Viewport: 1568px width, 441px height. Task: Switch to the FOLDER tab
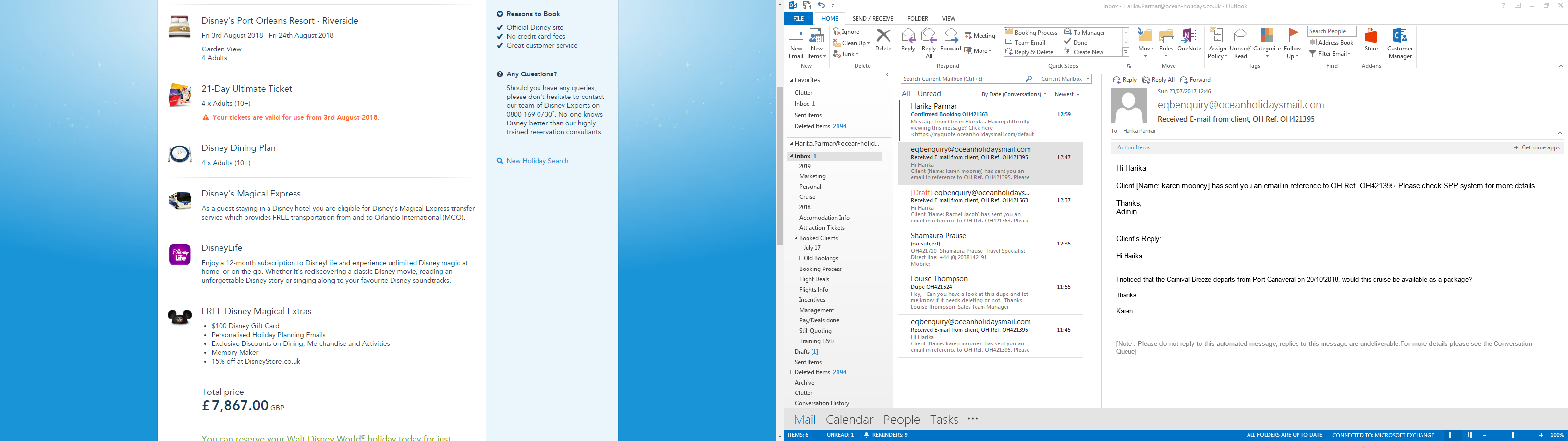coord(917,18)
